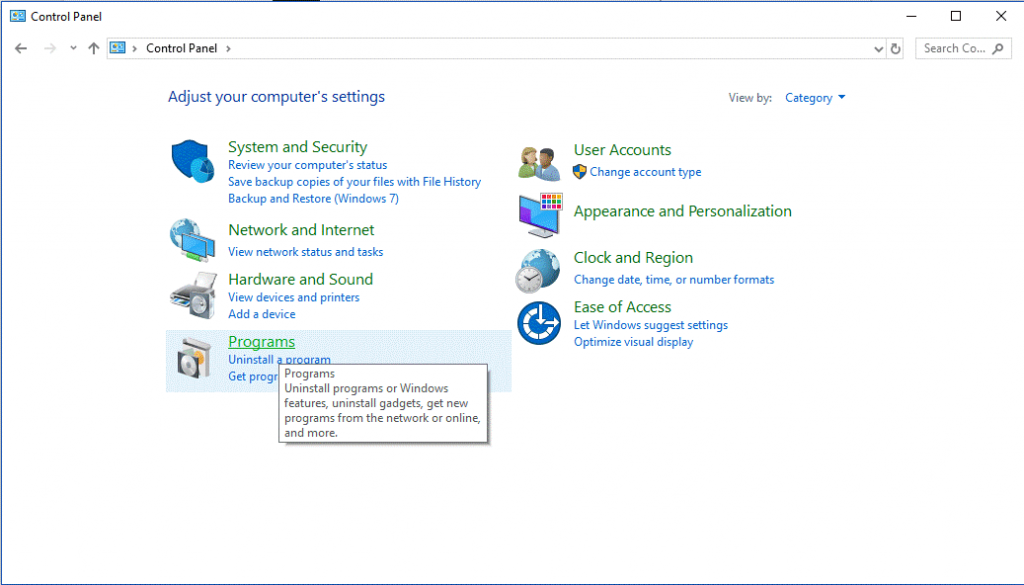Open the Programs disc box icon
The width and height of the screenshot is (1024, 585).
(x=194, y=358)
